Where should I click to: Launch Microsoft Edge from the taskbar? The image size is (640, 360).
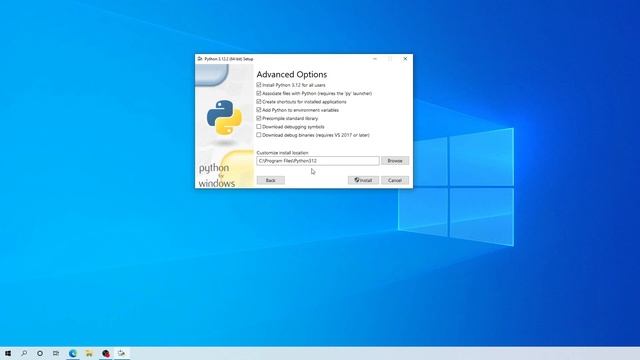[x=73, y=353]
